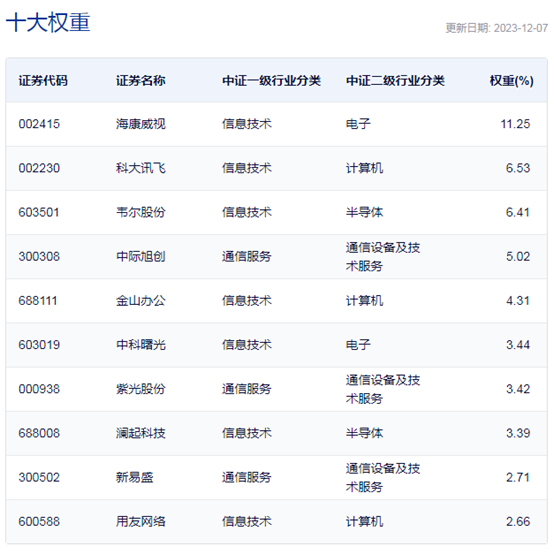Click 通信设备及技术服务 in the 中际旭创 row
Viewport: 554px width, 554px height.
coord(383,257)
